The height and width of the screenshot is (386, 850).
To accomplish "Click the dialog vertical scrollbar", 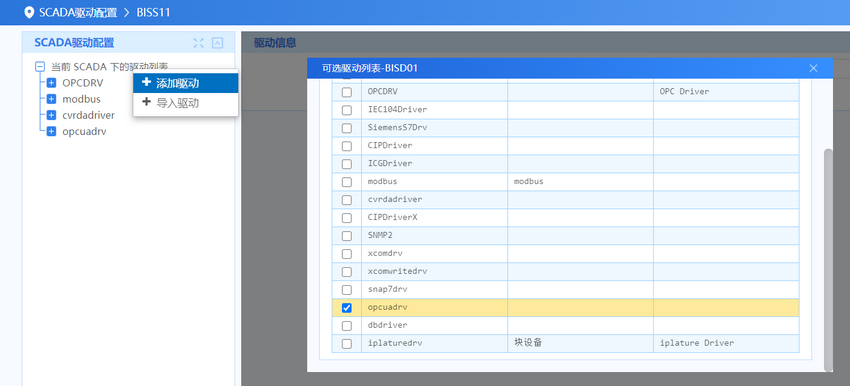I will tap(828, 260).
